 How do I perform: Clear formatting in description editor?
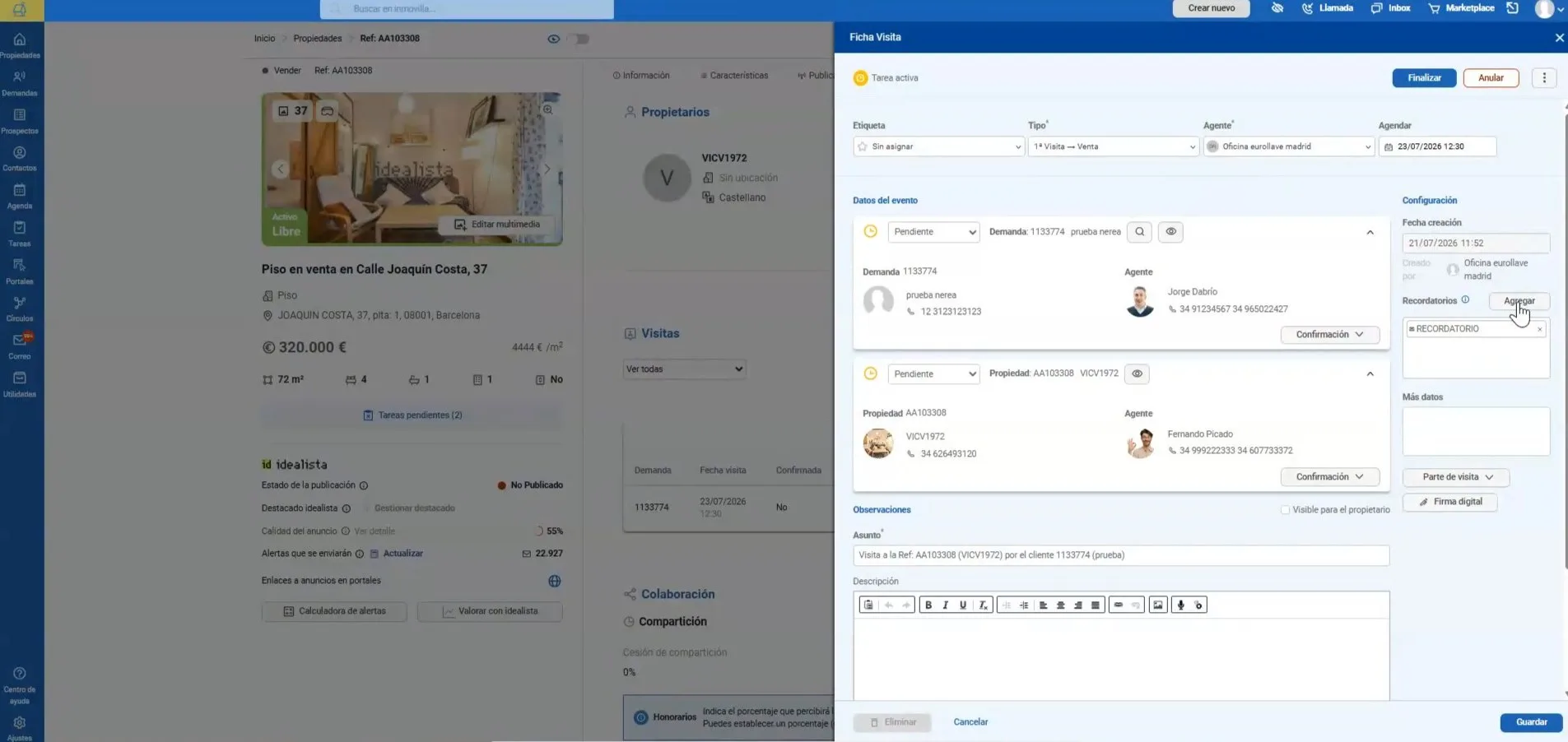pos(983,605)
